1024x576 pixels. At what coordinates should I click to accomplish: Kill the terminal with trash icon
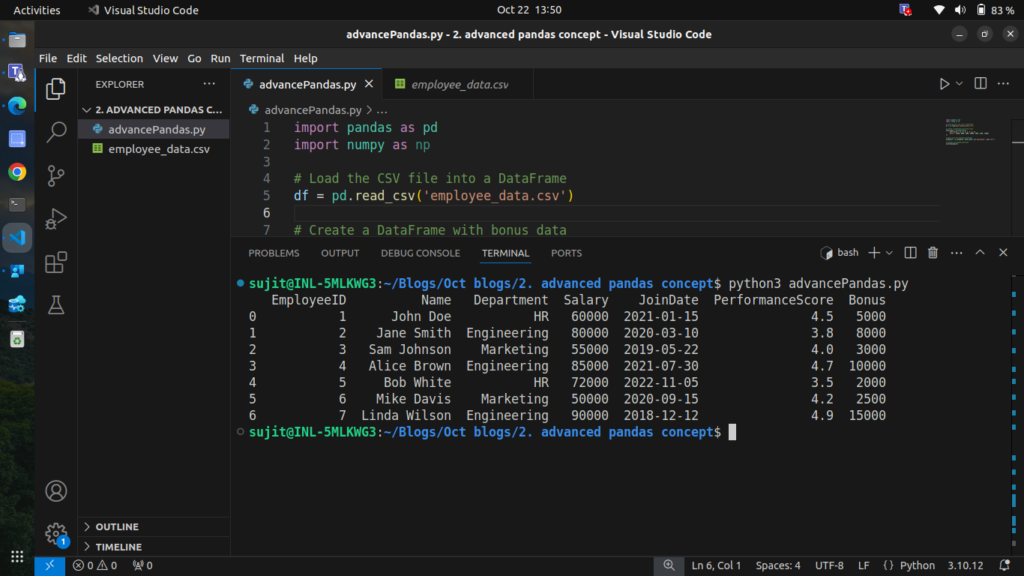[x=933, y=253]
